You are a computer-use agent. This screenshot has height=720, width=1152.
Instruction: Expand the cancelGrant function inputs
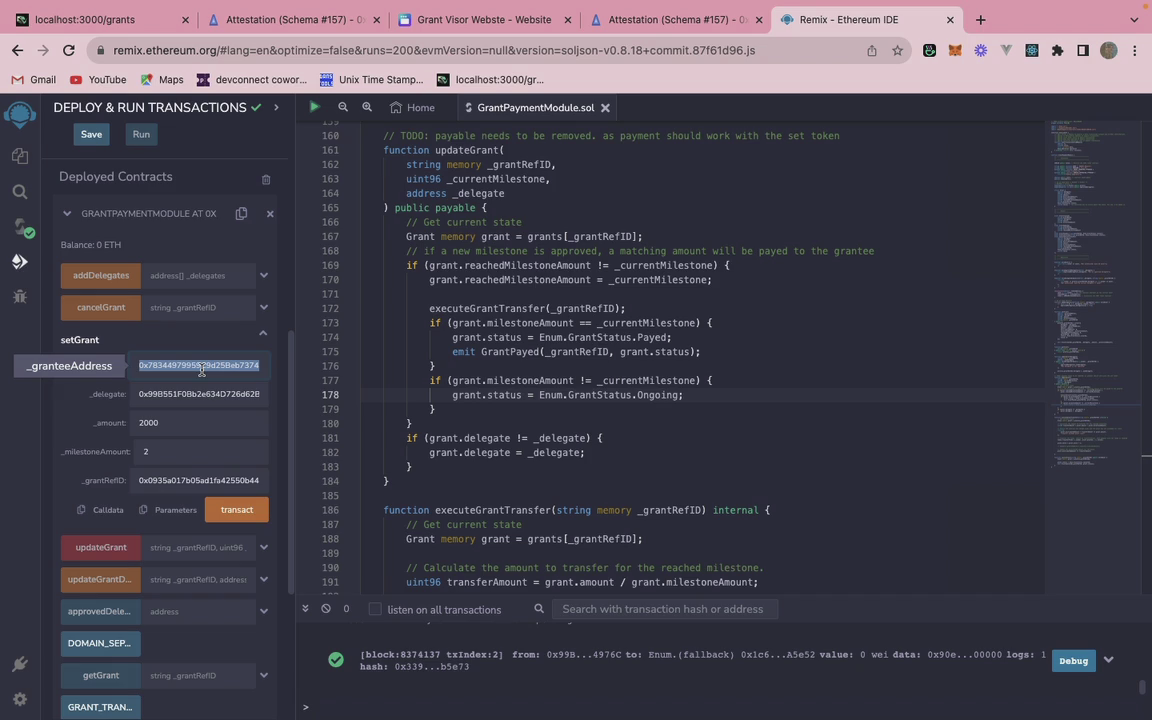pos(264,307)
